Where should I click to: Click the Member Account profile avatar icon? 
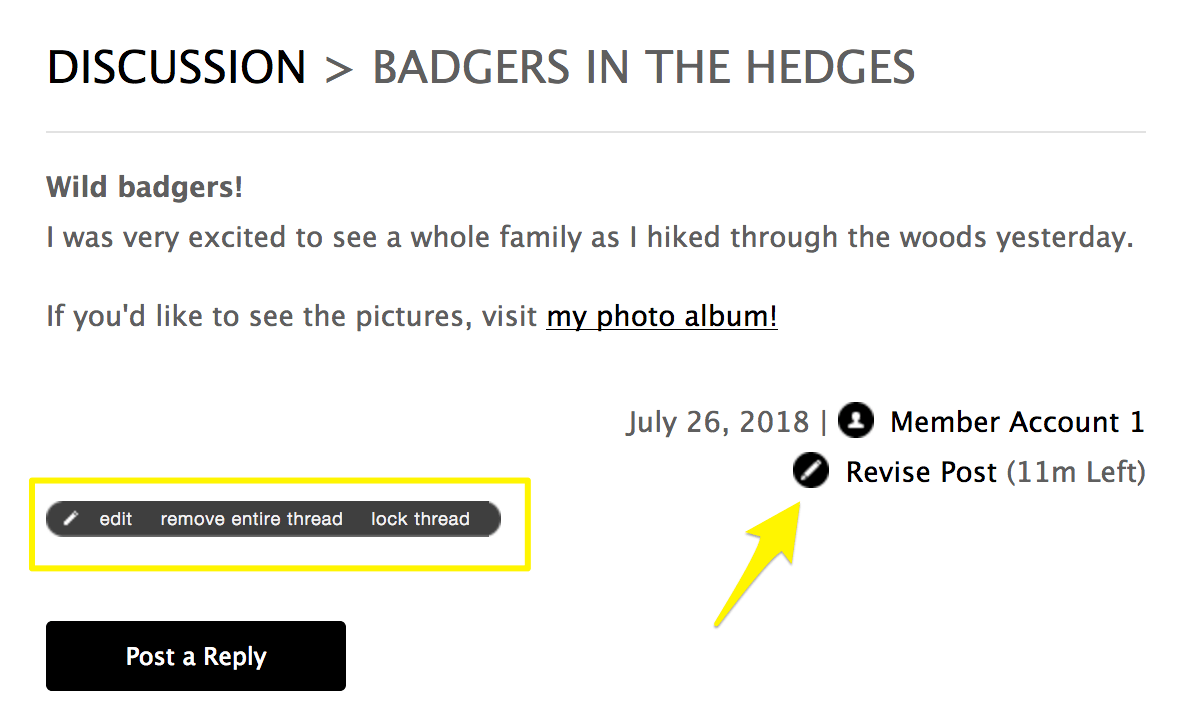855,421
